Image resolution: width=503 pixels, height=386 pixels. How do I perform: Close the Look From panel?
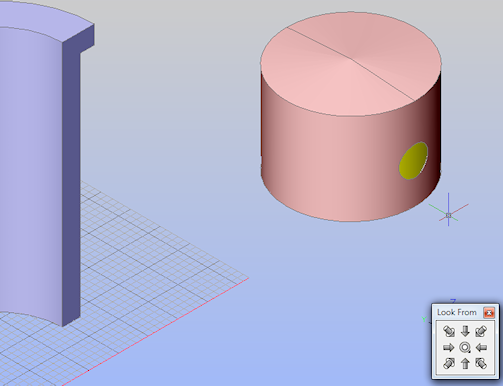pos(489,313)
